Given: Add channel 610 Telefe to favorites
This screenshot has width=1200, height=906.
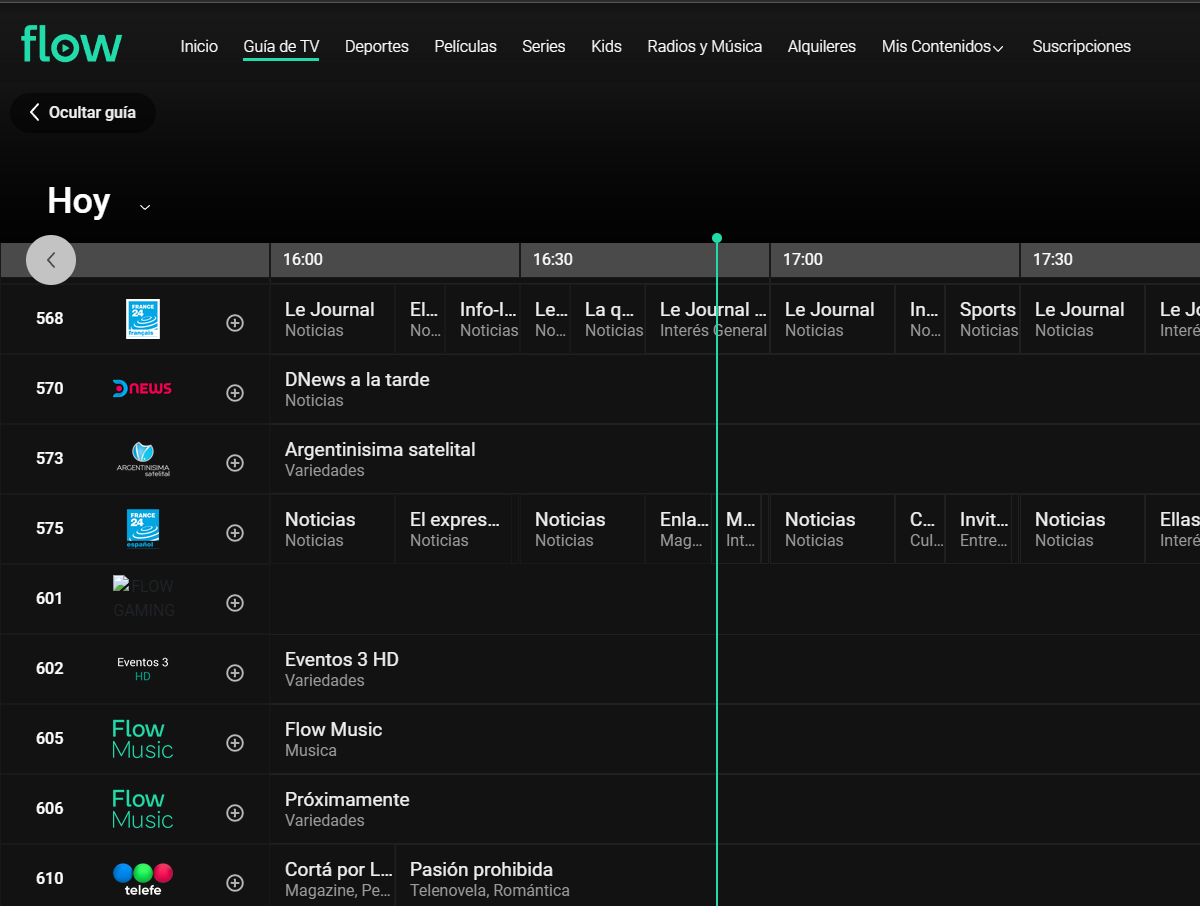Looking at the screenshot, I should (235, 883).
